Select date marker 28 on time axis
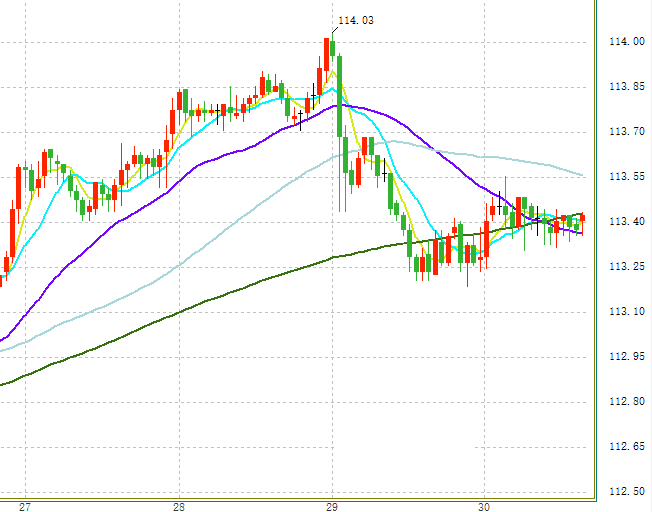Image resolution: width=652 pixels, height=512 pixels. (180, 504)
